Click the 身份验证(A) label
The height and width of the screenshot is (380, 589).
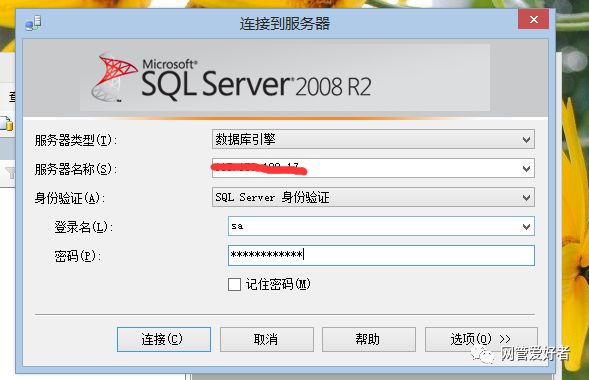click(70, 198)
